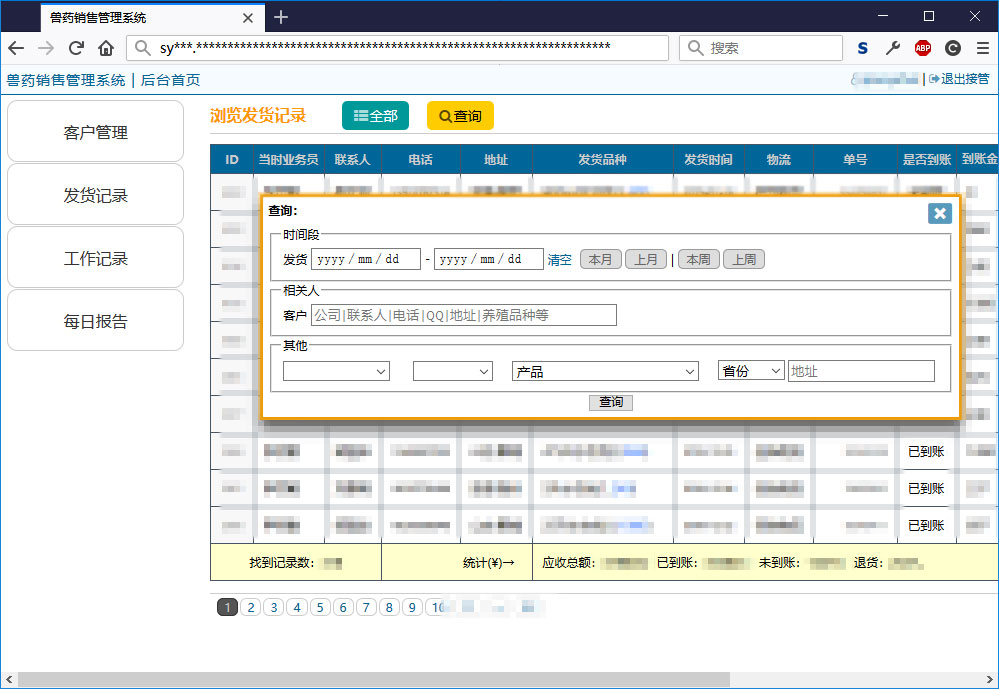Viewport: 999px width, 689px height.
Task: Go to page 8
Action: (x=389, y=607)
